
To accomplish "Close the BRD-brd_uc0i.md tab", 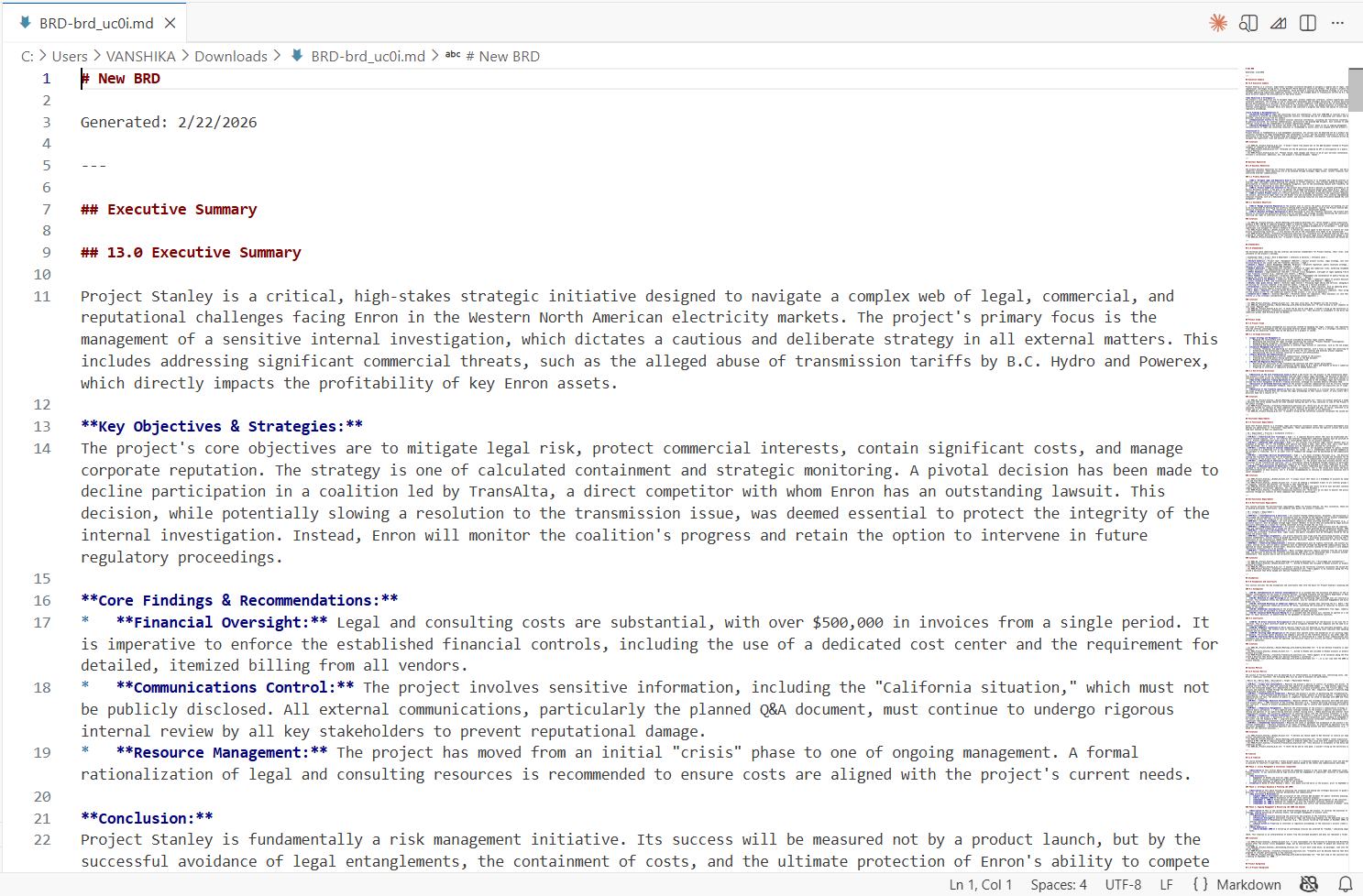I will coord(170,23).
